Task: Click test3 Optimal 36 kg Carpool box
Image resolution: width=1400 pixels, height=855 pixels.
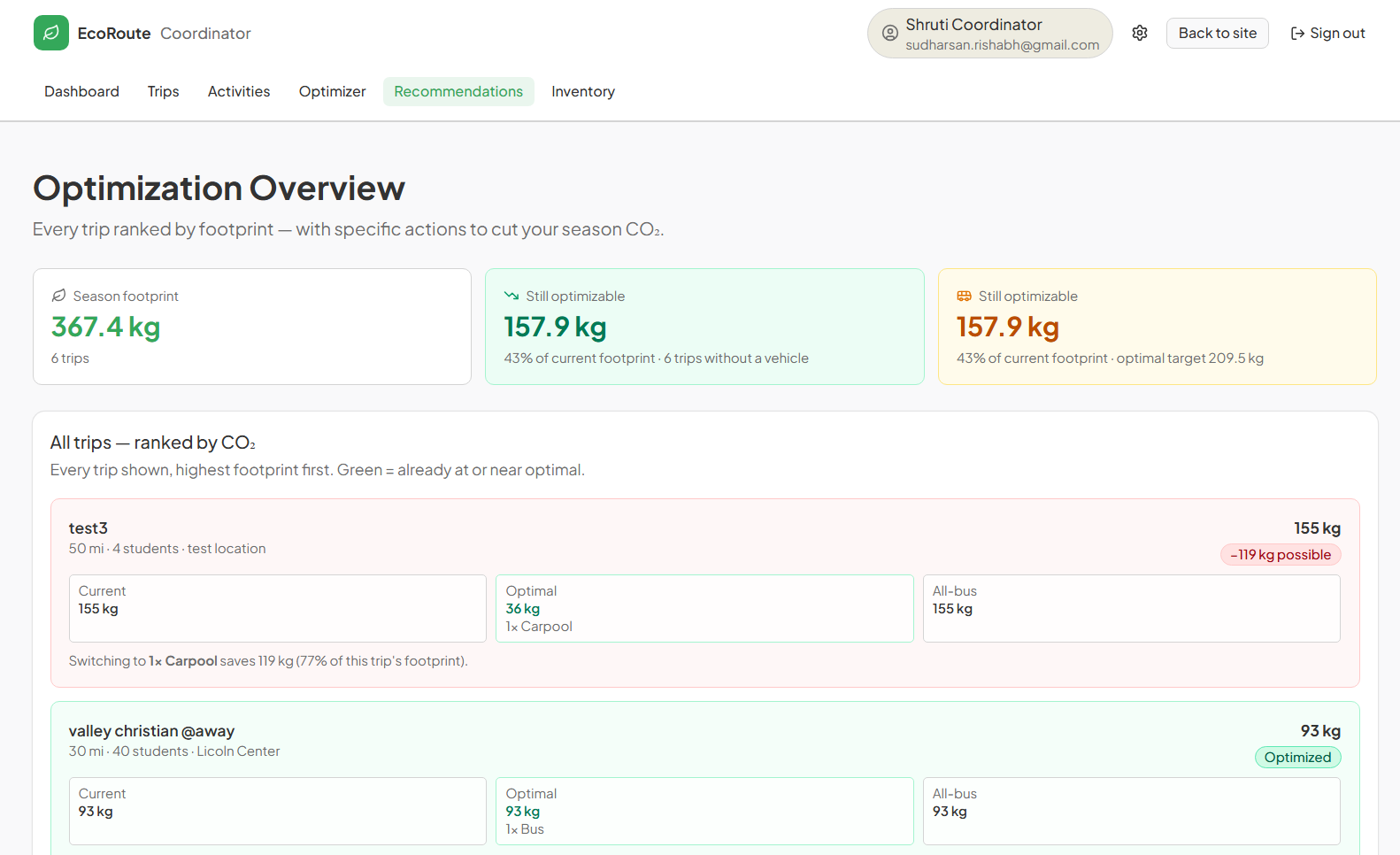Action: click(704, 608)
